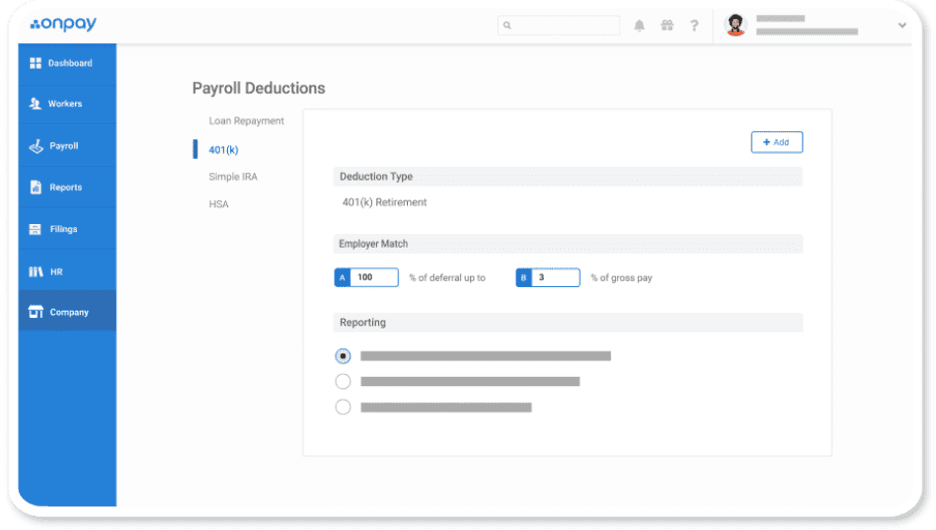This screenshot has width=936, height=530.
Task: Click the header search box
Action: point(559,26)
